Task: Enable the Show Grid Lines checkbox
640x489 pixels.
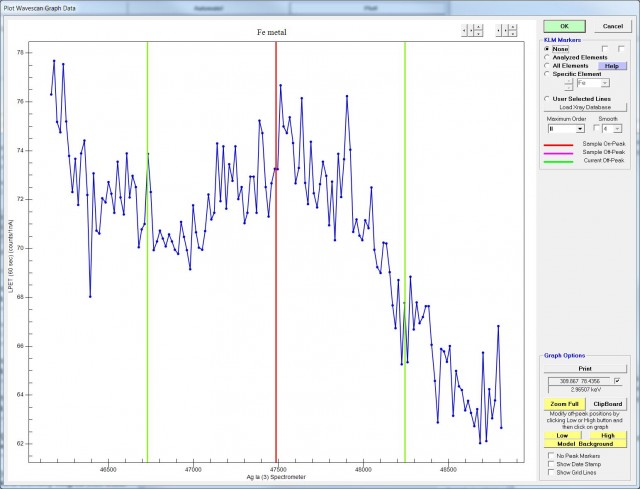Action: [x=552, y=472]
